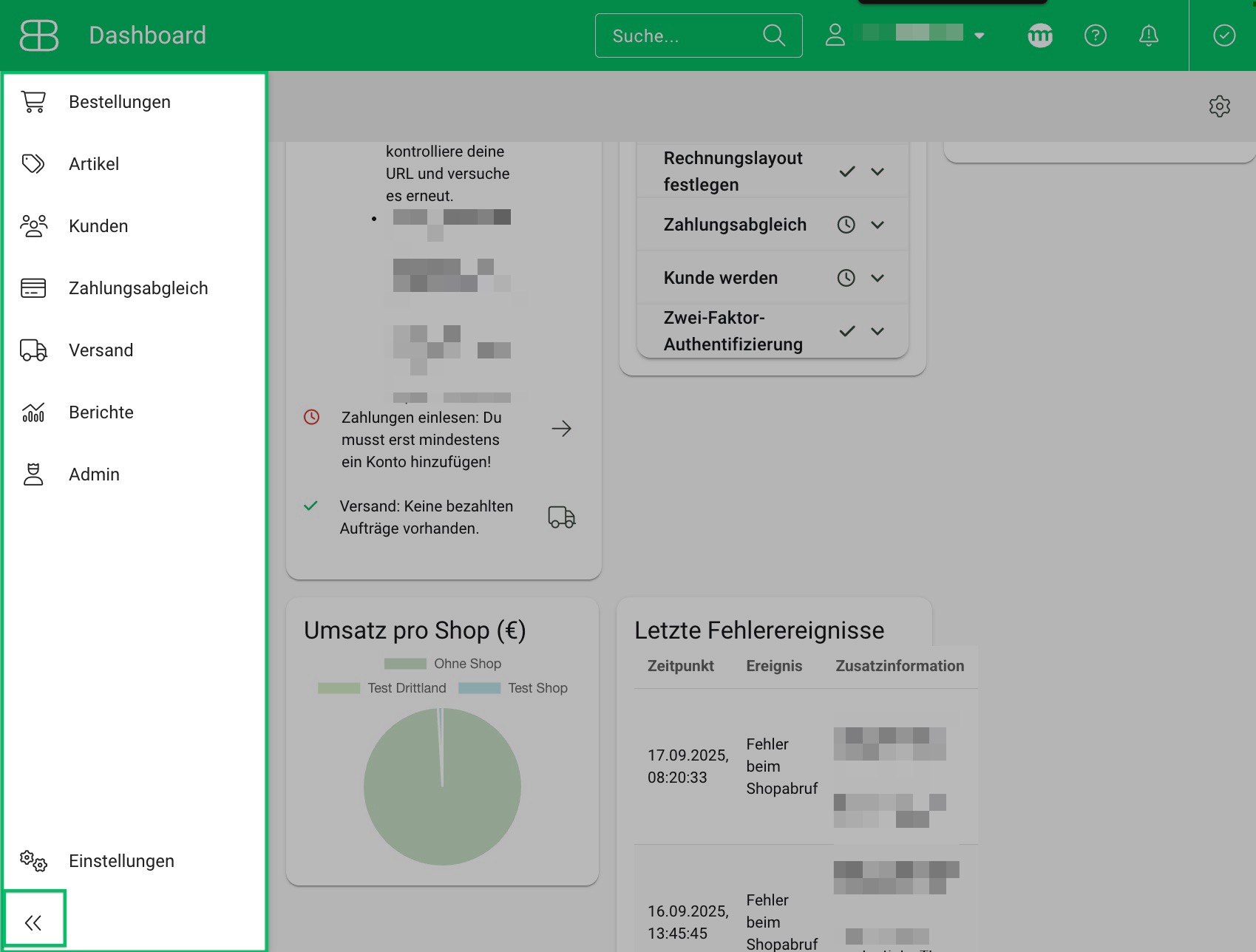Click the Billbee logo icon

point(39,35)
